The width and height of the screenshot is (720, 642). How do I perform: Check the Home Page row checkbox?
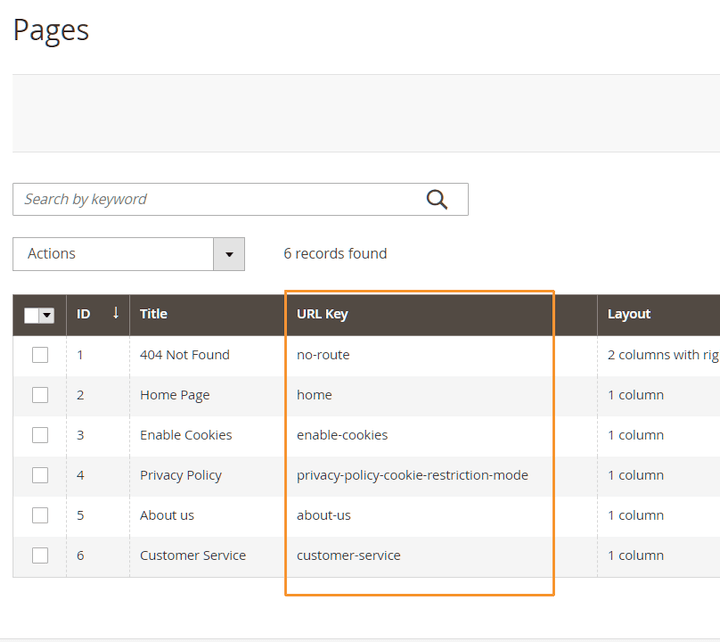[x=40, y=395]
